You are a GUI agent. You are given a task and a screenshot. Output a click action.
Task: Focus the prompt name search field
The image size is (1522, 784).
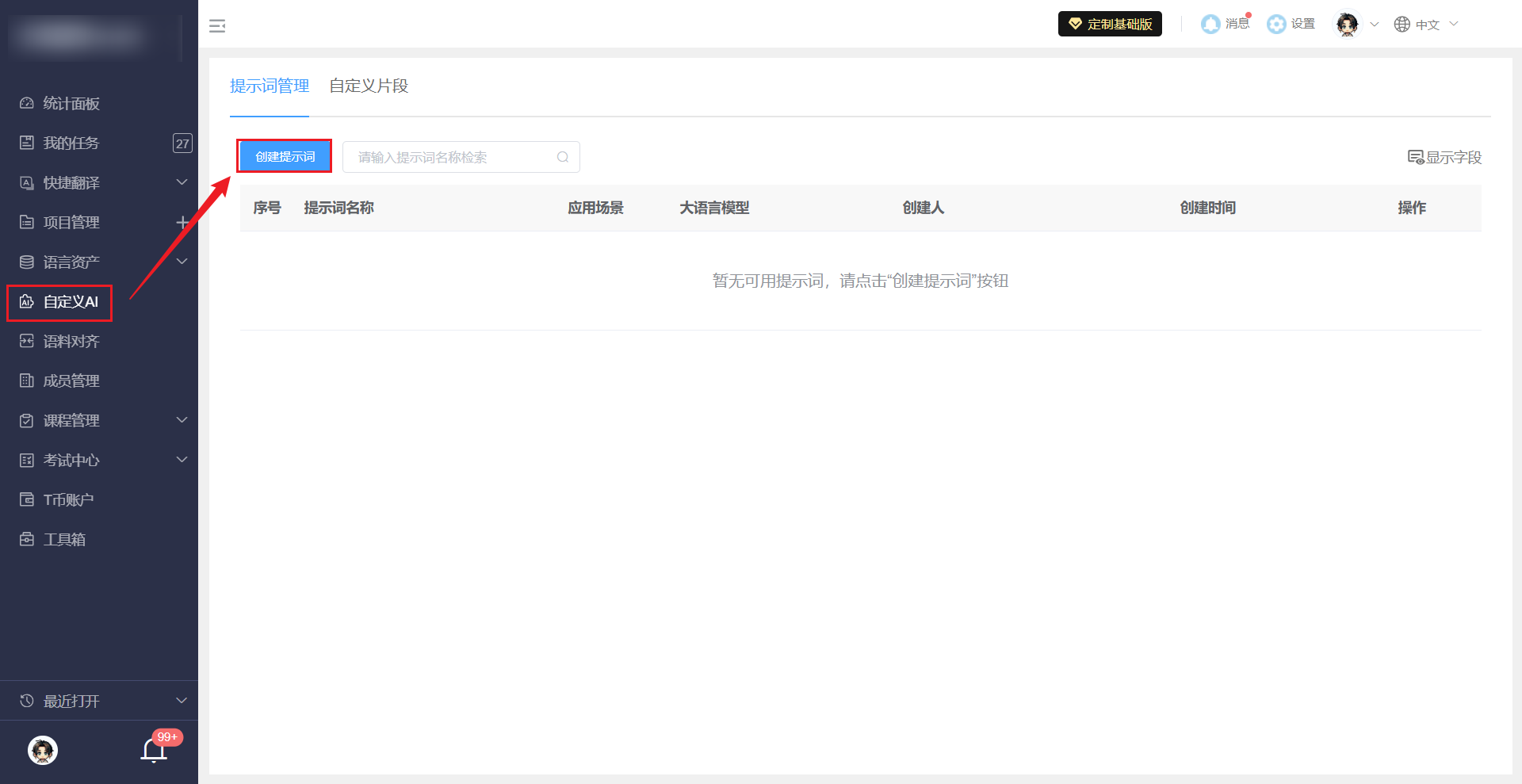coord(452,157)
